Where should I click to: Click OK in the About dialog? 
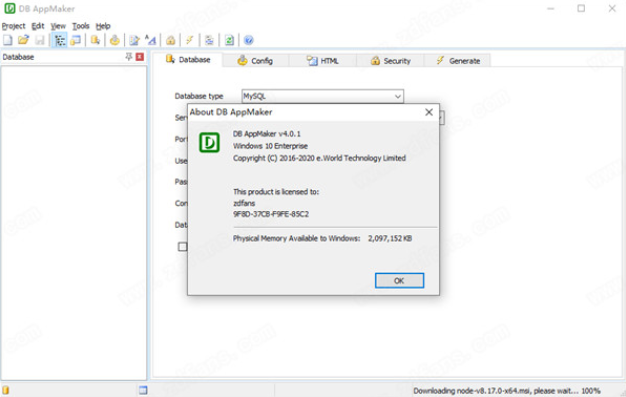[x=399, y=281]
